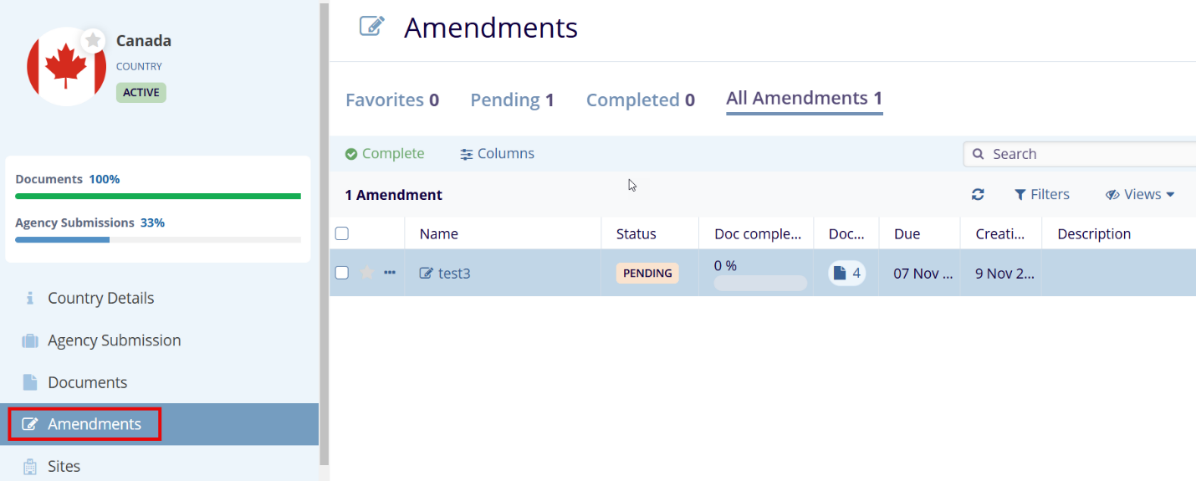
Task: Click the Canada favorite star icon
Action: coord(93,40)
